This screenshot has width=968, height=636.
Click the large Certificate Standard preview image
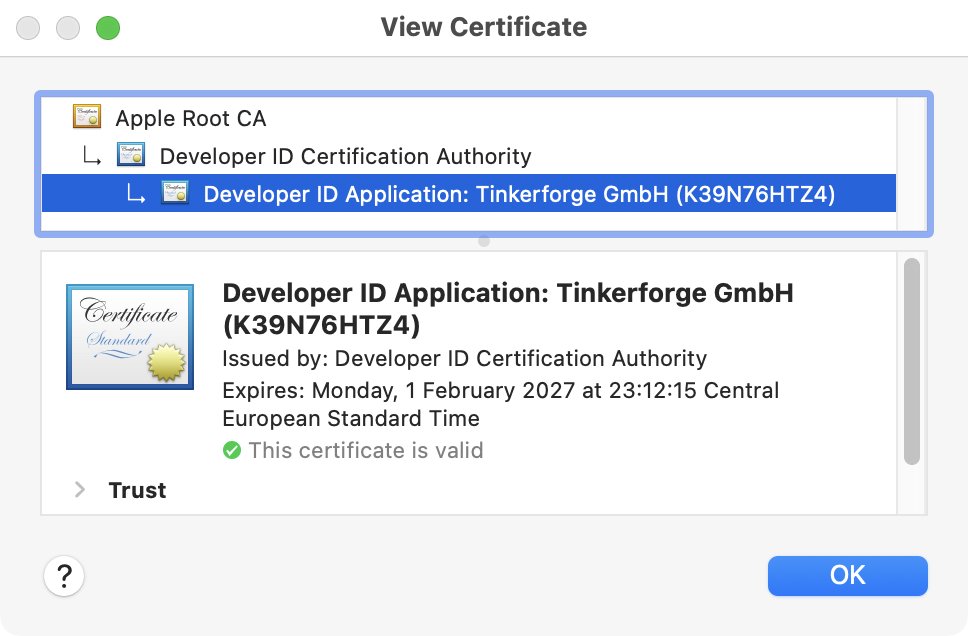coord(129,335)
